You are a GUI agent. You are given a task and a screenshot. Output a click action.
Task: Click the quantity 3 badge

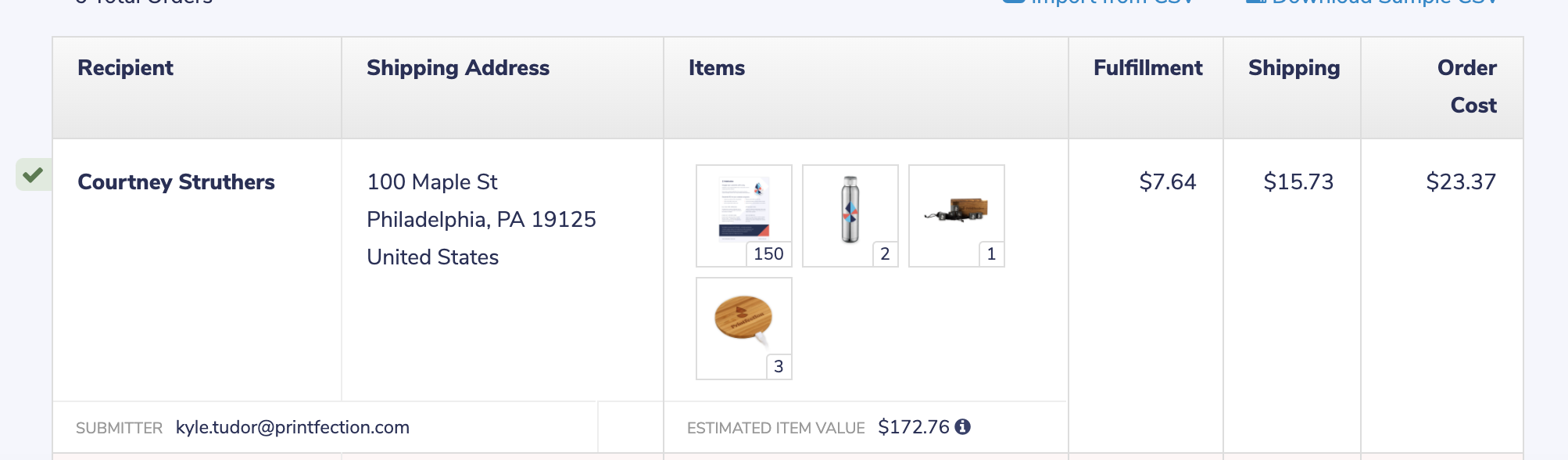tap(779, 366)
